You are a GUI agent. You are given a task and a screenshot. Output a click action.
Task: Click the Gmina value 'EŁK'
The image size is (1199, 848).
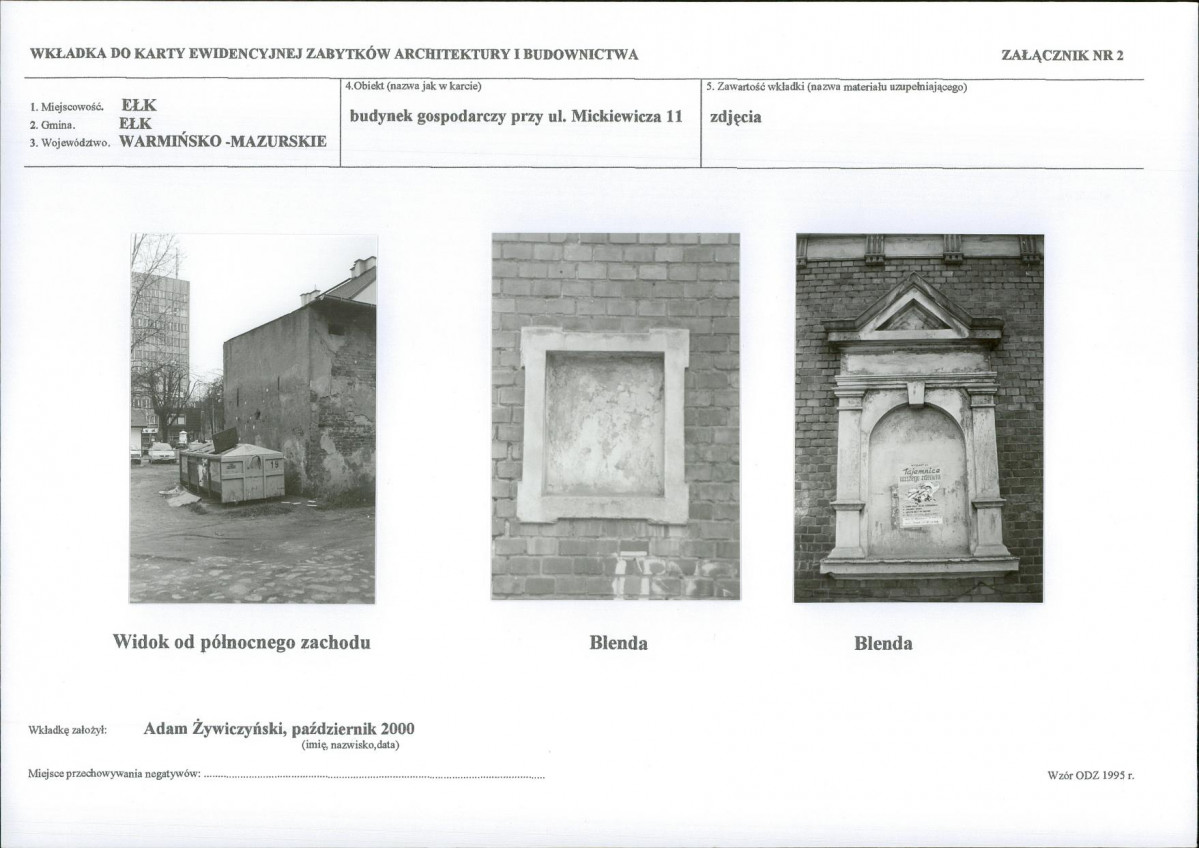(135, 123)
